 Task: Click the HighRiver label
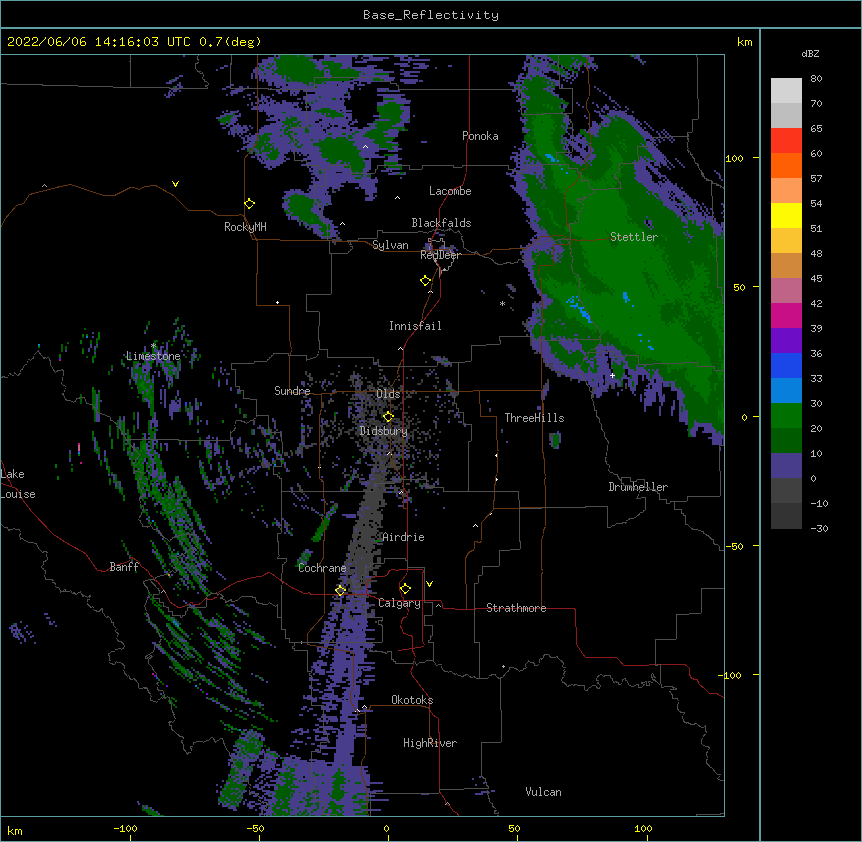coord(430,743)
